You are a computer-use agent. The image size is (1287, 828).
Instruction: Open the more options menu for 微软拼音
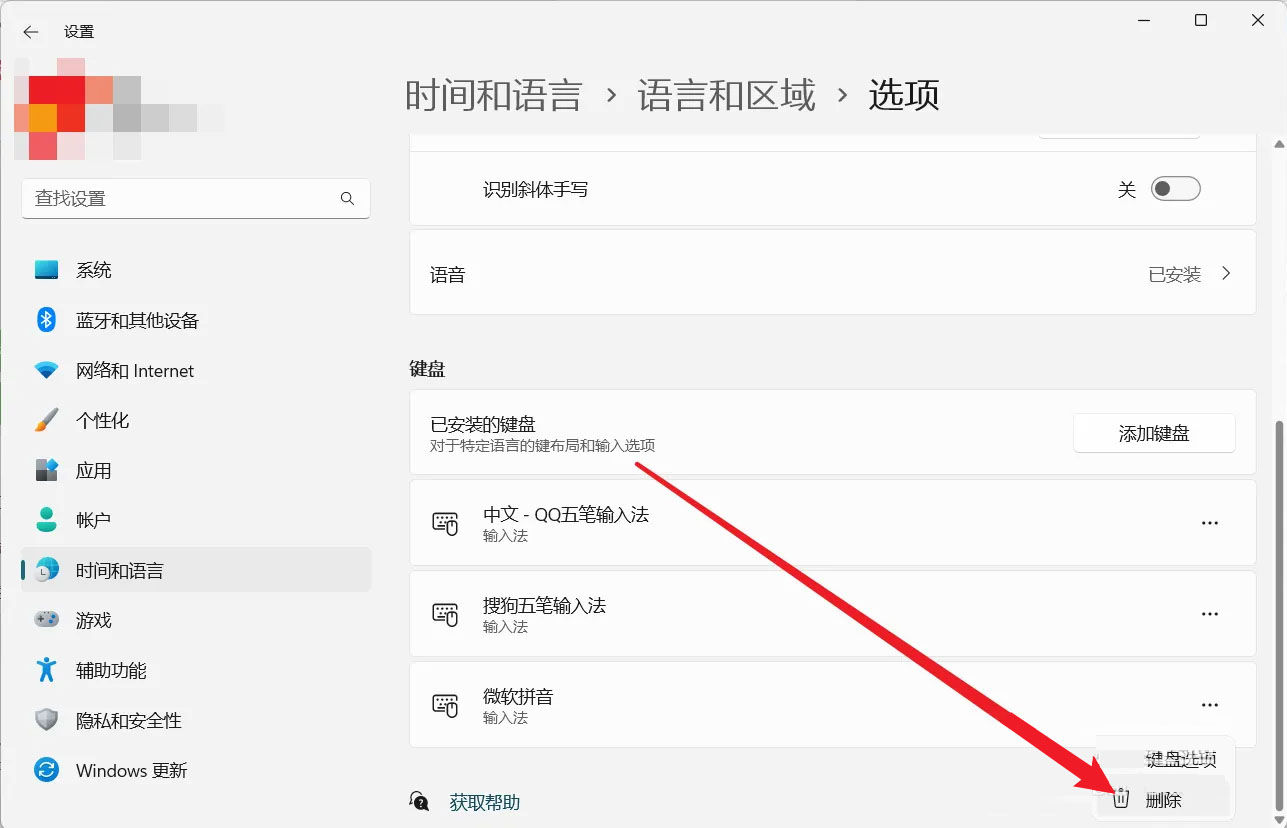pos(1210,705)
